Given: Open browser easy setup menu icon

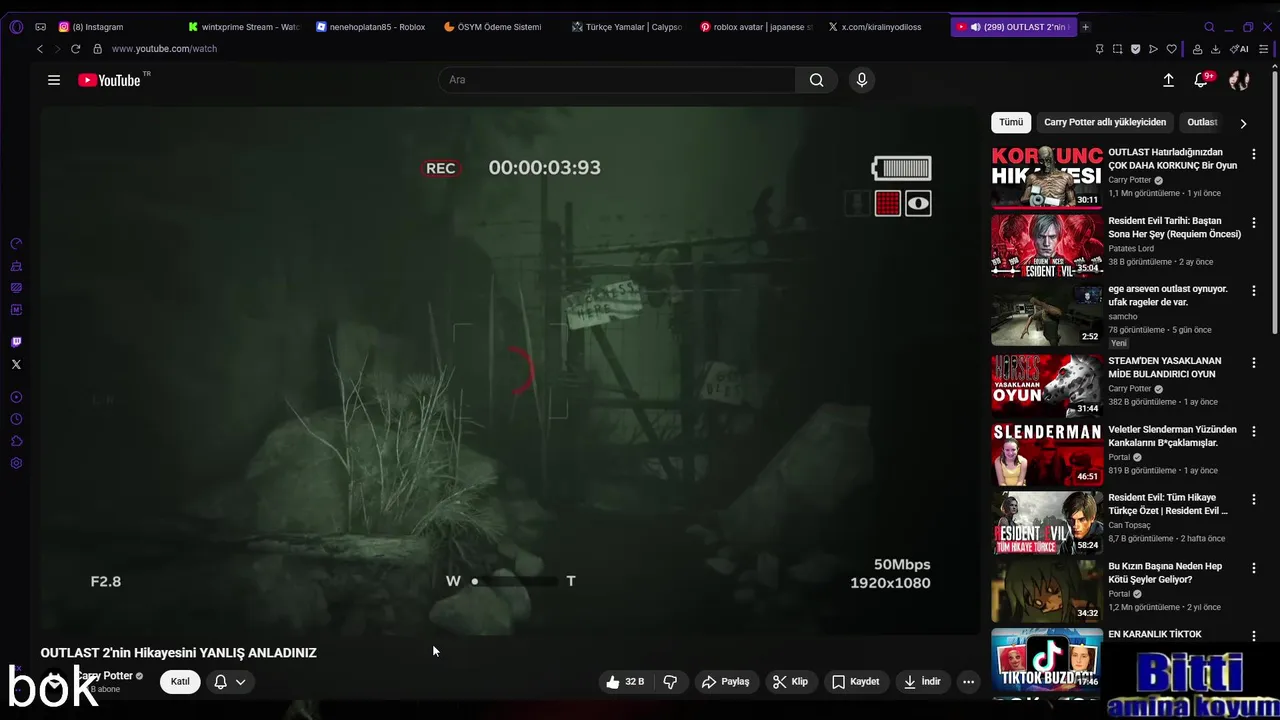Looking at the screenshot, I should click(x=1263, y=49).
